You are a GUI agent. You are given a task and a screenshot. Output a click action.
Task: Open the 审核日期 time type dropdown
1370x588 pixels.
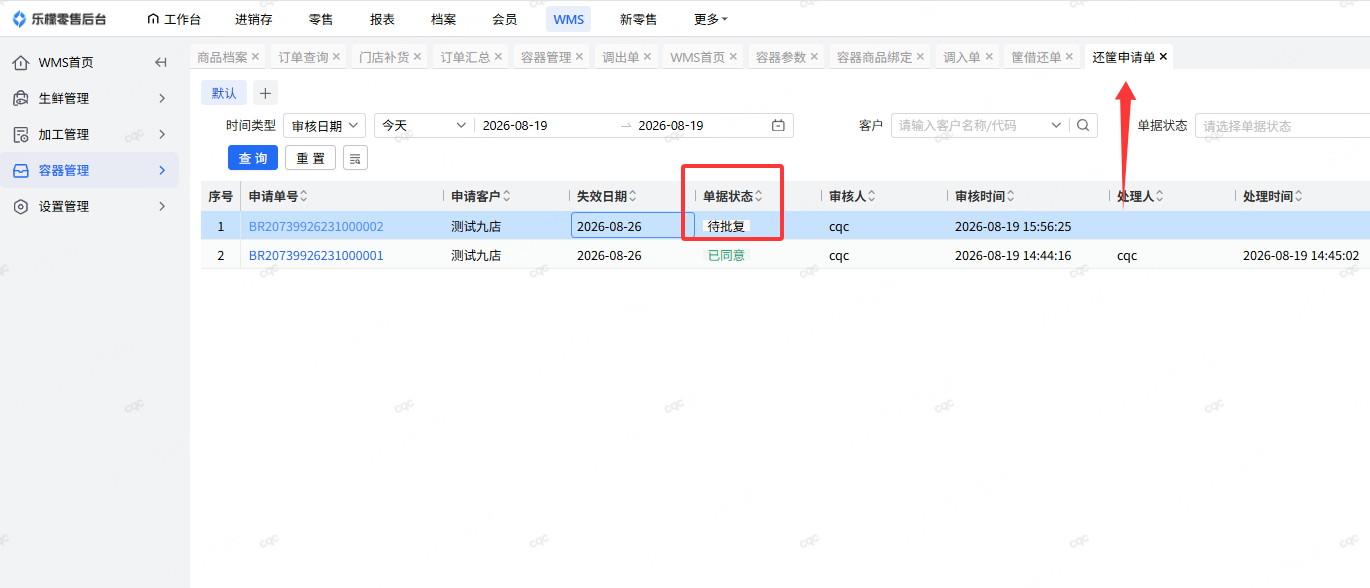pyautogui.click(x=325, y=126)
